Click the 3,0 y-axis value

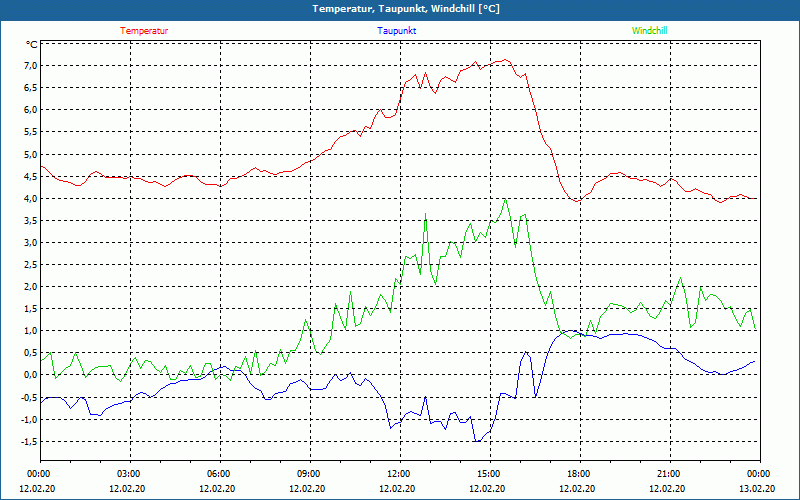point(31,242)
